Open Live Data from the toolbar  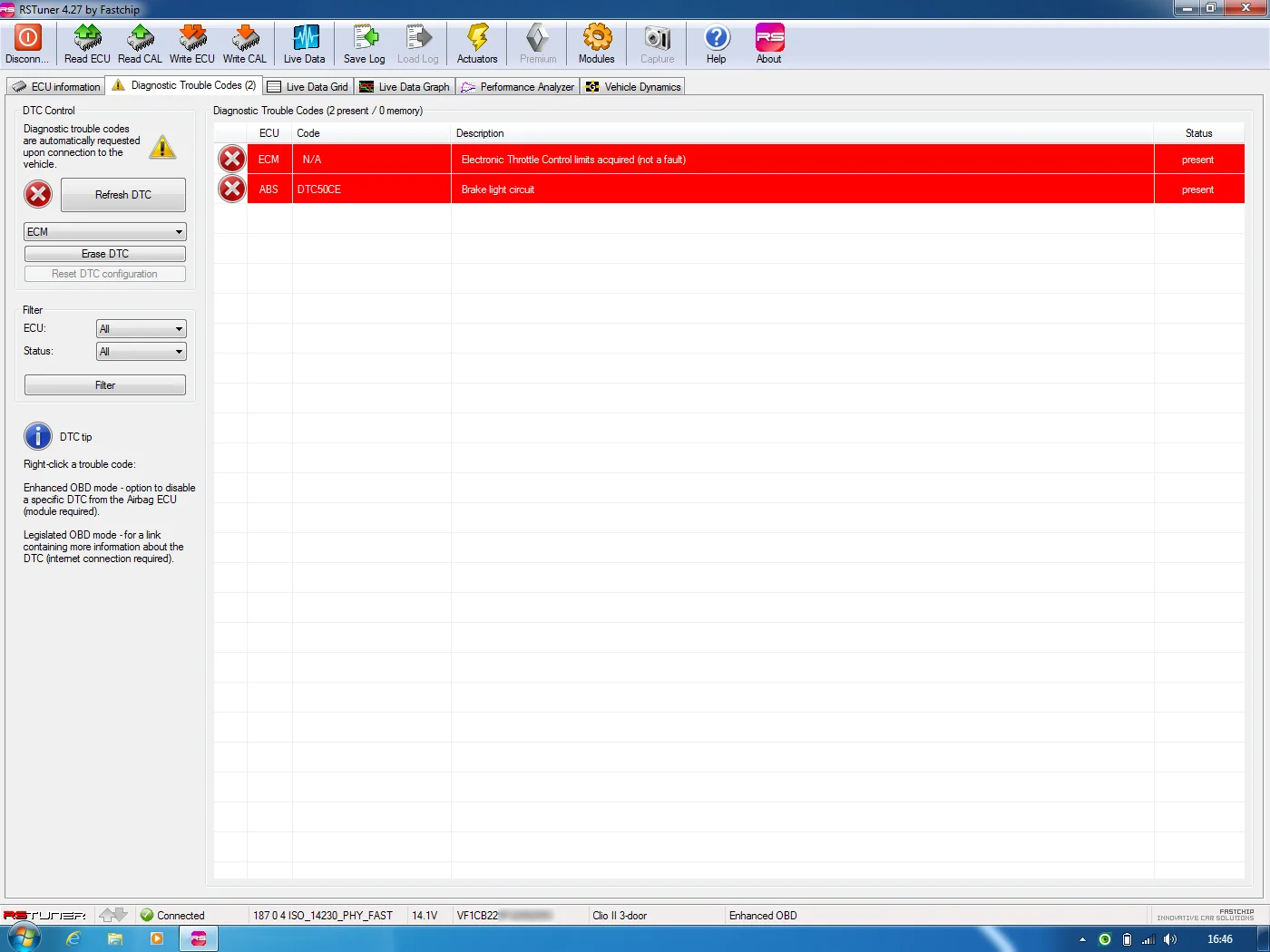[x=305, y=44]
